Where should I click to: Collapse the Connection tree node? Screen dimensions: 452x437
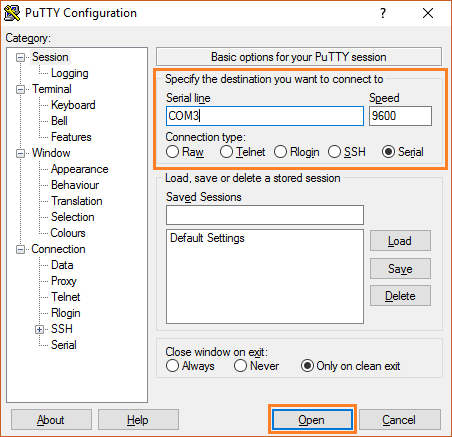[20, 249]
